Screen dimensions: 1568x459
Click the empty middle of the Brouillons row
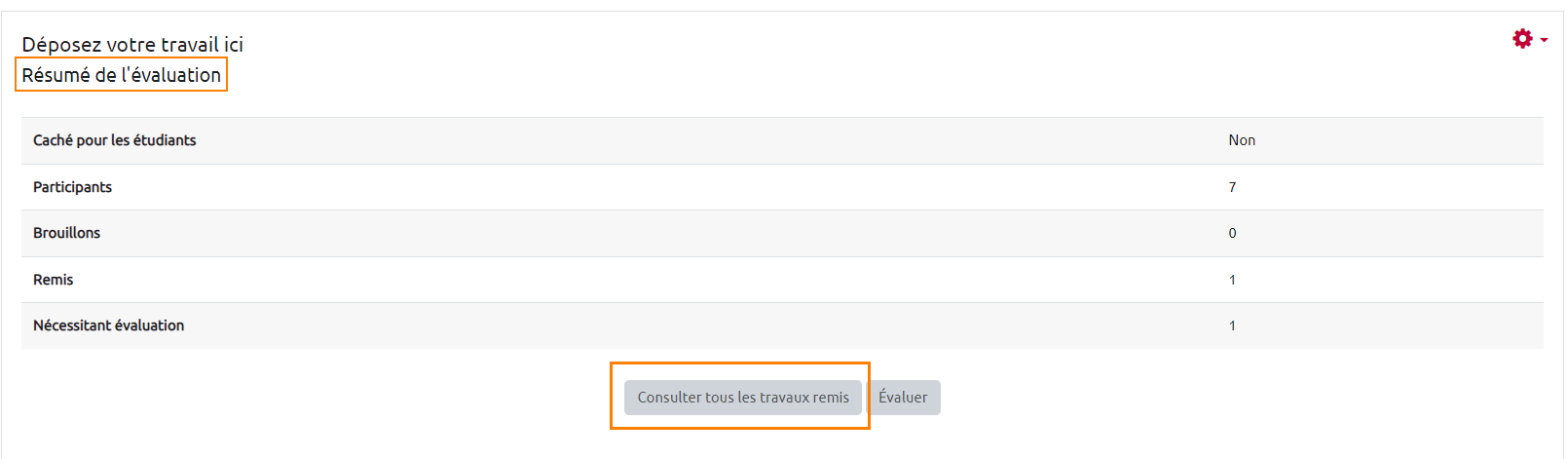[x=682, y=233]
